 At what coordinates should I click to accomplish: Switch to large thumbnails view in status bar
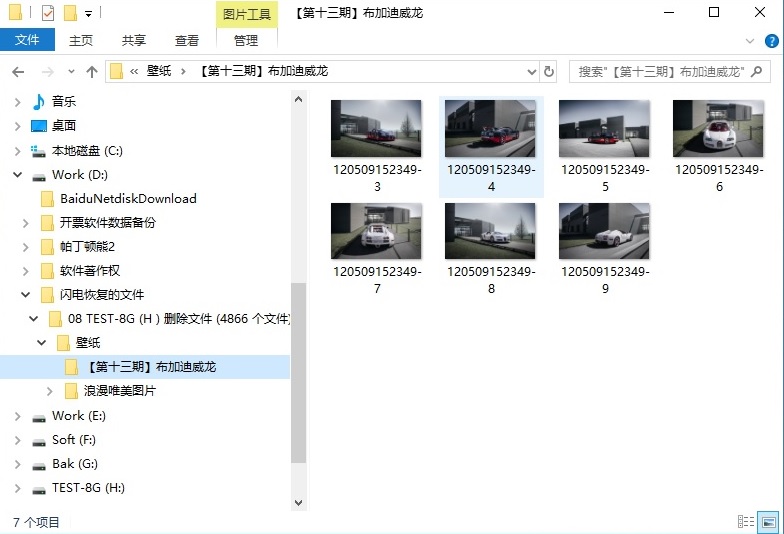(x=768, y=522)
